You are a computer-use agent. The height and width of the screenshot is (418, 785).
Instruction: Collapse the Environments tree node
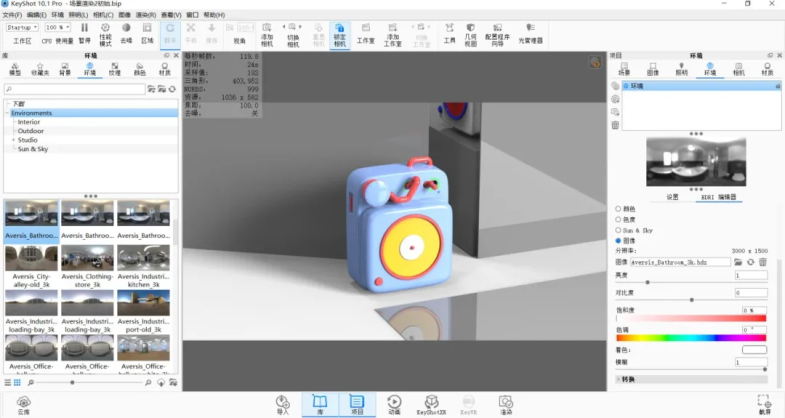pos(8,113)
